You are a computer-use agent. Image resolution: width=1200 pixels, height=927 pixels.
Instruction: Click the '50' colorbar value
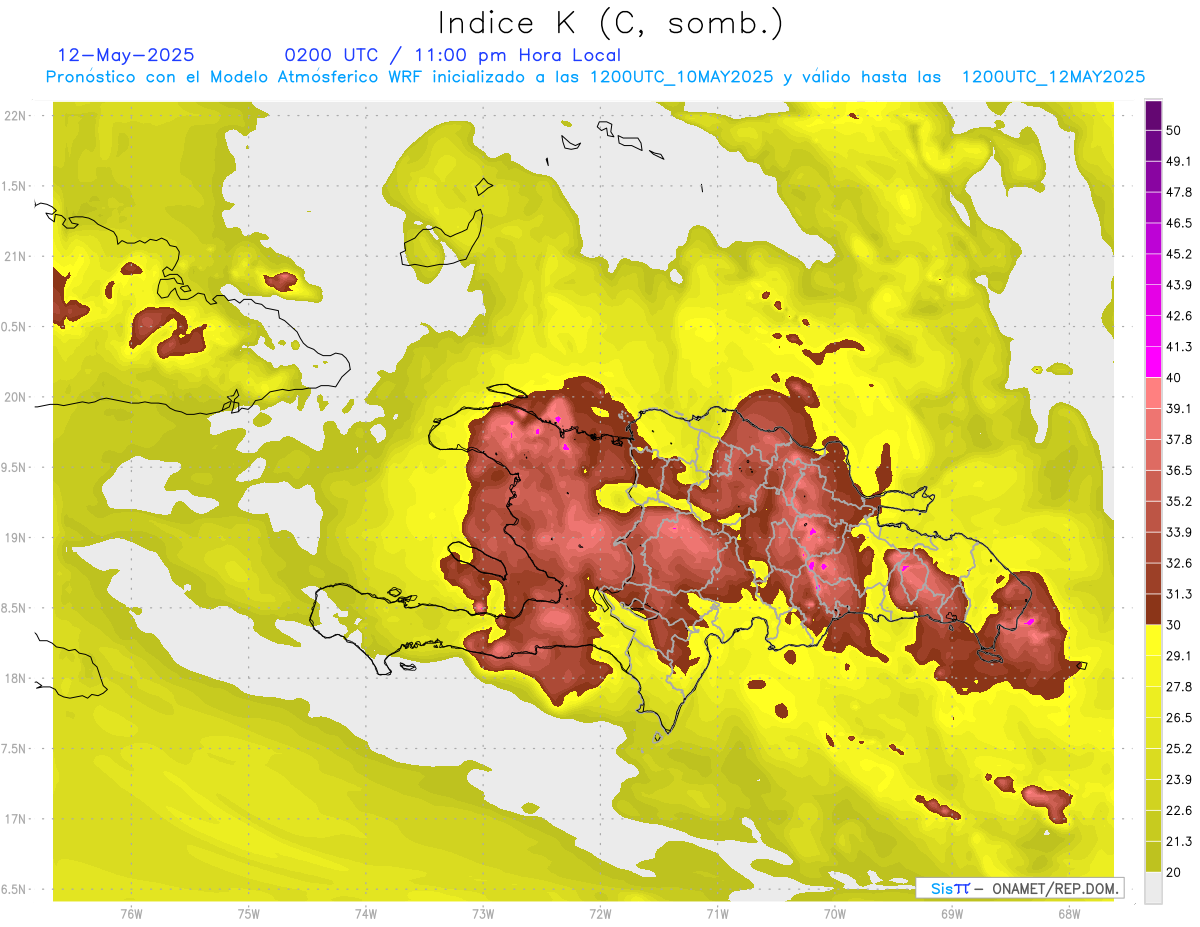[1175, 130]
